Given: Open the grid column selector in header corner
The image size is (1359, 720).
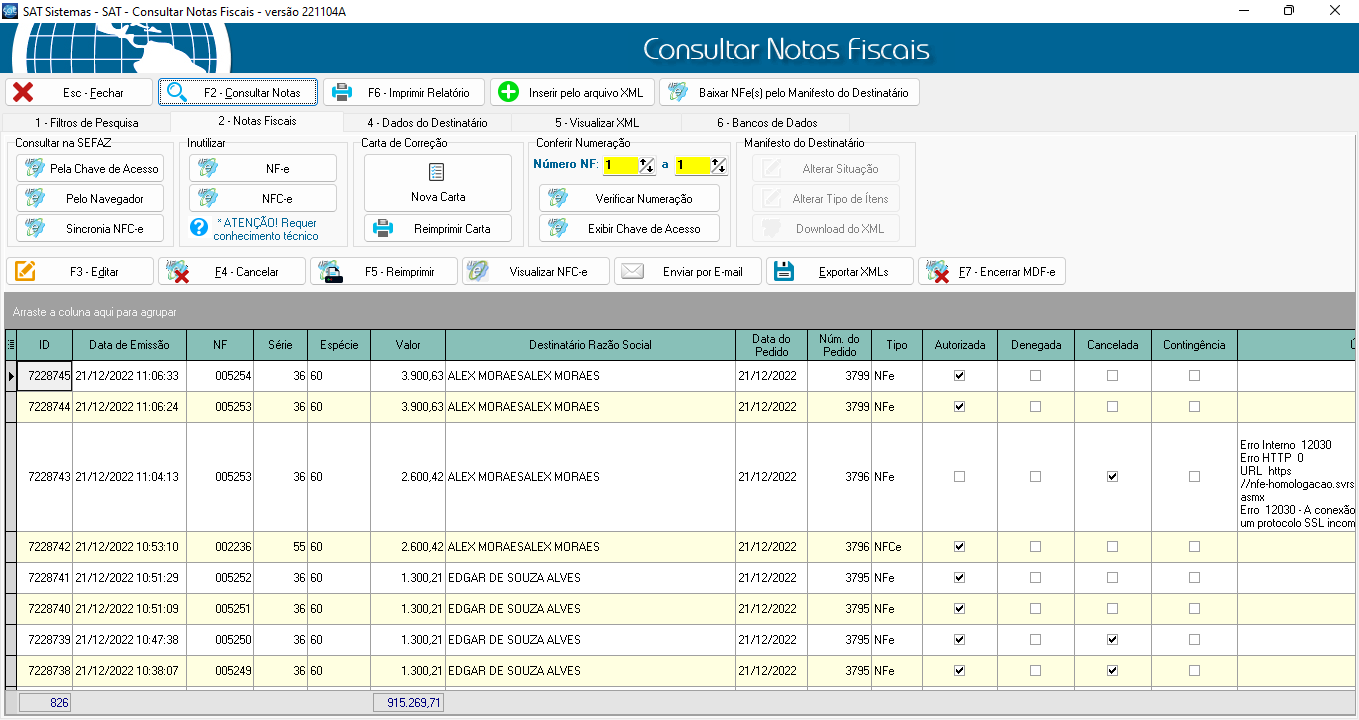Looking at the screenshot, I should tap(10, 345).
